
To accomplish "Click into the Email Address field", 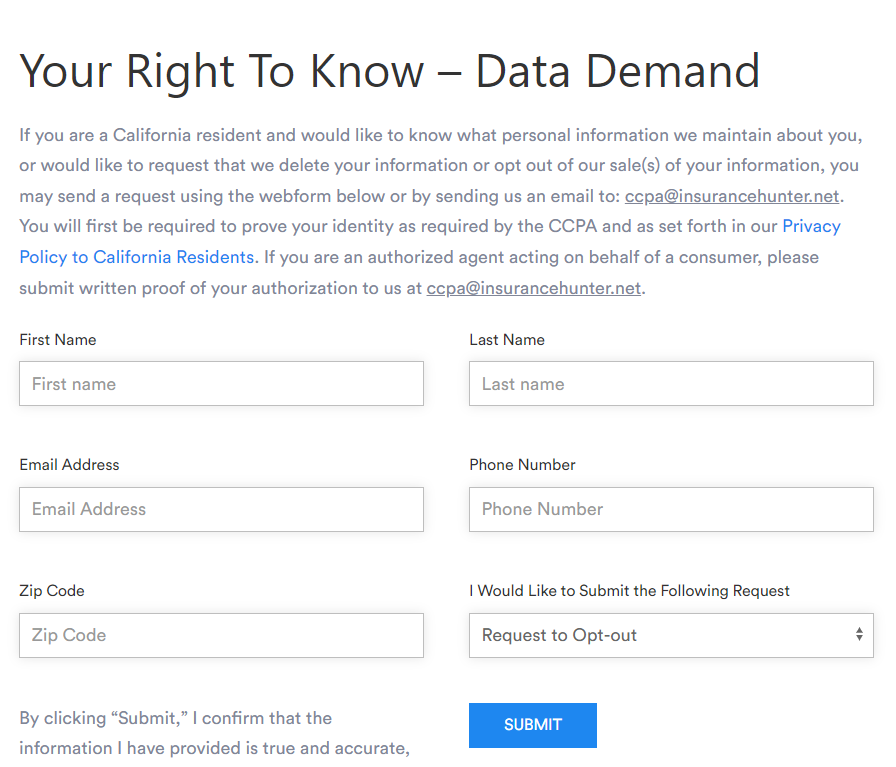I will point(221,509).
